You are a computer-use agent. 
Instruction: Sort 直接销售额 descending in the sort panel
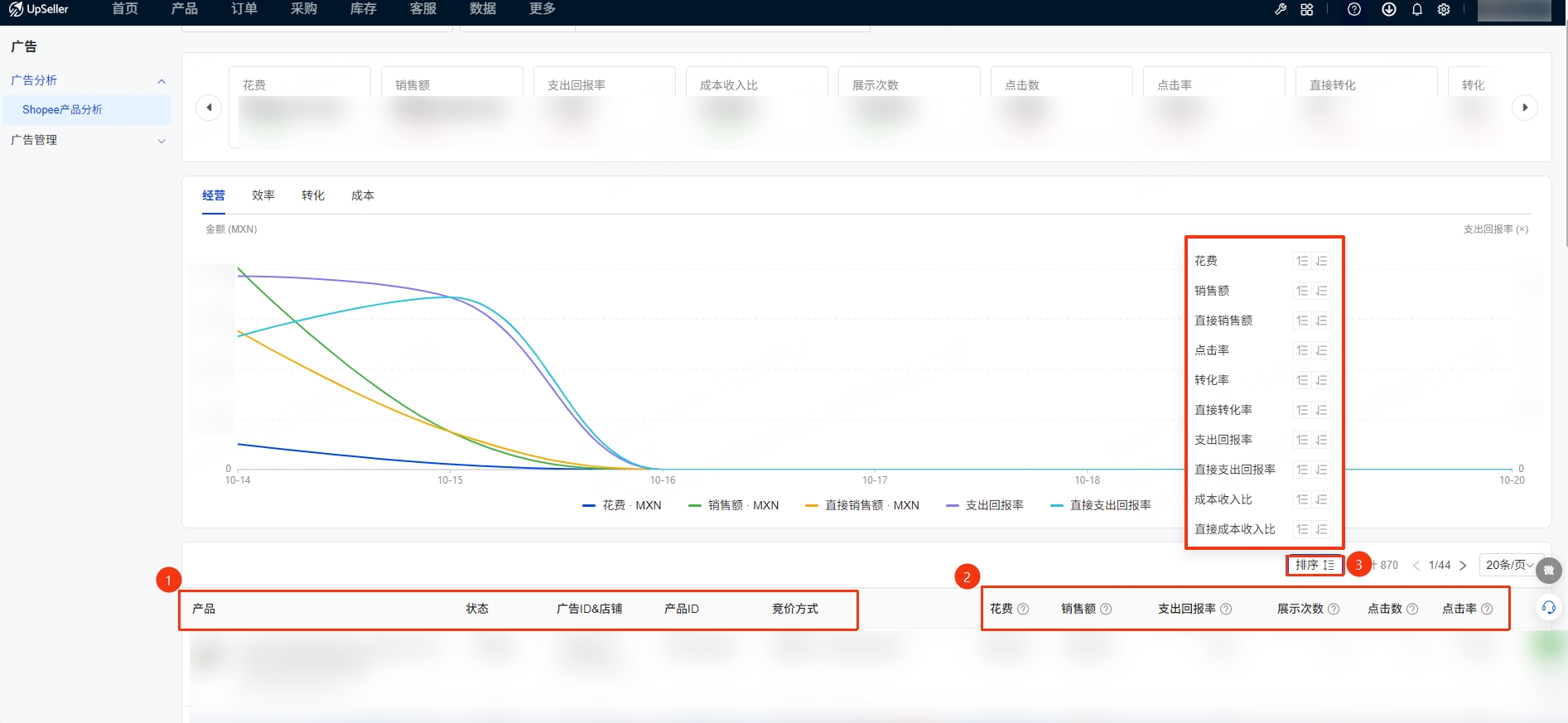point(1321,321)
